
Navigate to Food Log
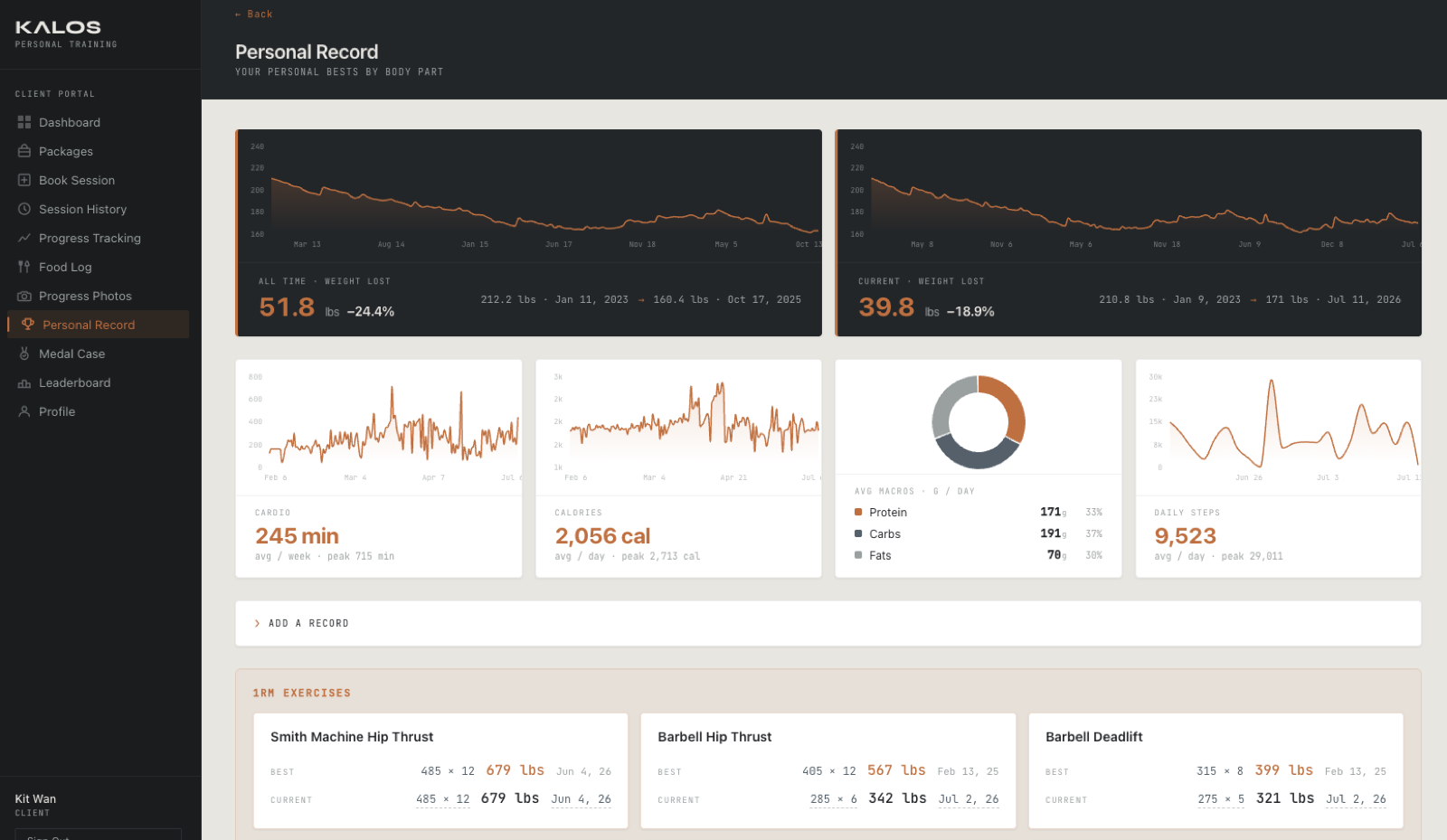[98, 267]
